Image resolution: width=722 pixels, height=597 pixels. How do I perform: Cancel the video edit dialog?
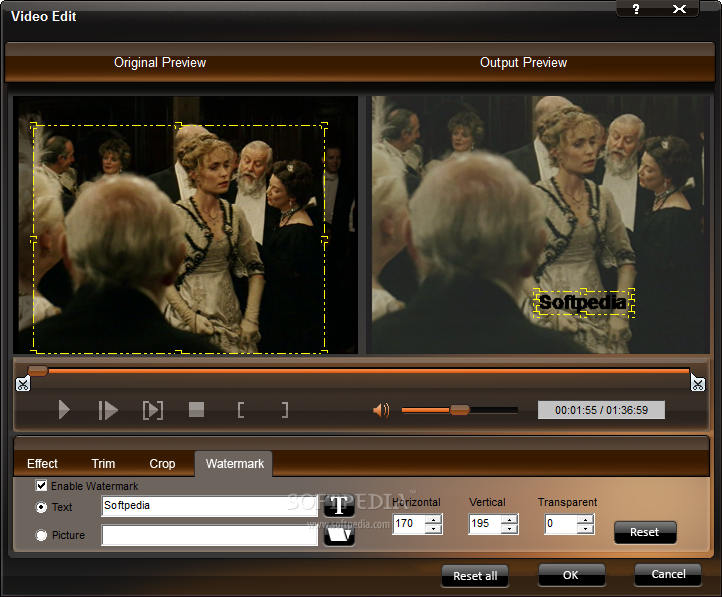pos(668,574)
